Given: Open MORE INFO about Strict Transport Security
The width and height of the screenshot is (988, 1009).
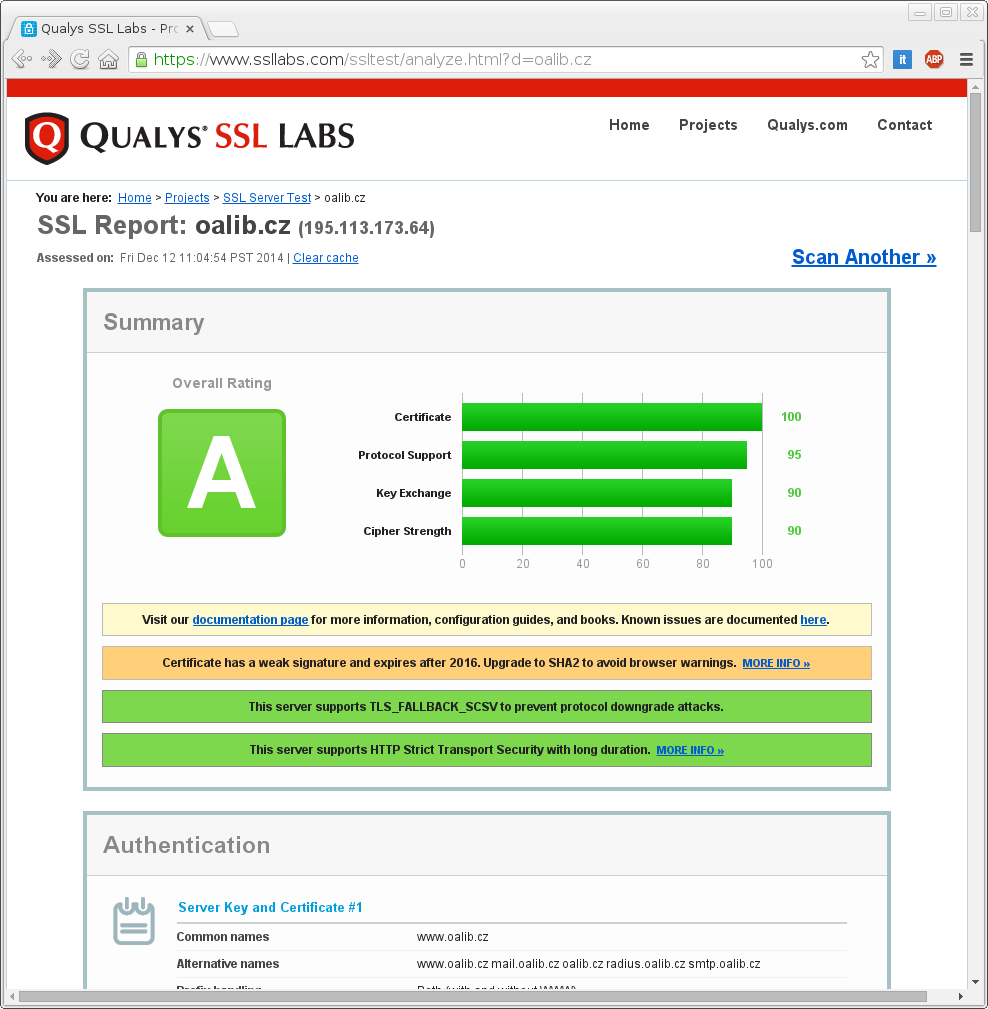Looking at the screenshot, I should tap(690, 750).
